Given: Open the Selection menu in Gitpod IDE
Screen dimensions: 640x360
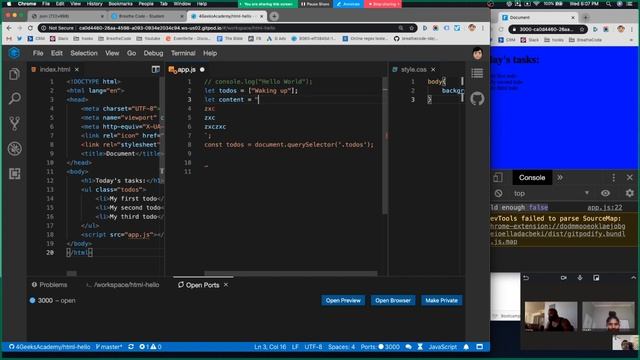Looking at the screenshot, I should [84, 53].
